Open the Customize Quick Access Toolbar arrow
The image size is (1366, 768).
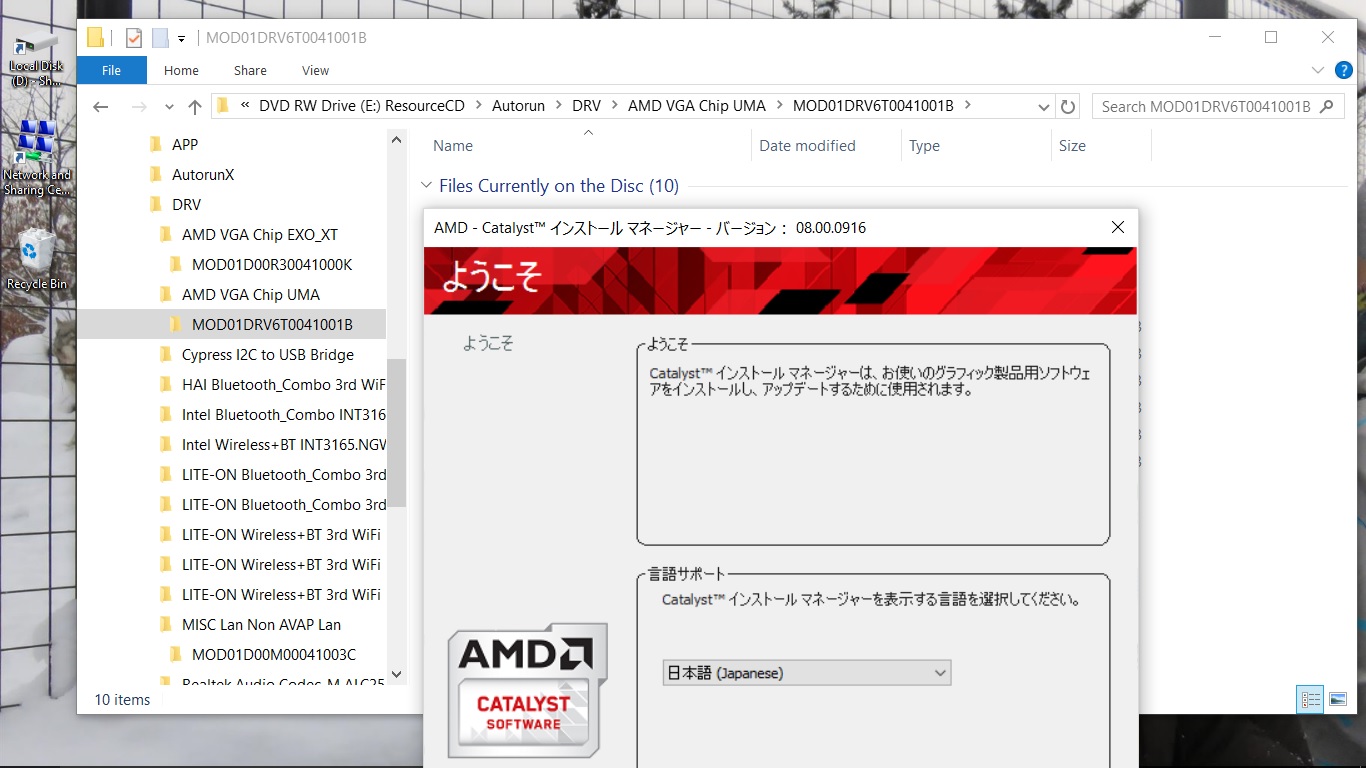pos(181,39)
